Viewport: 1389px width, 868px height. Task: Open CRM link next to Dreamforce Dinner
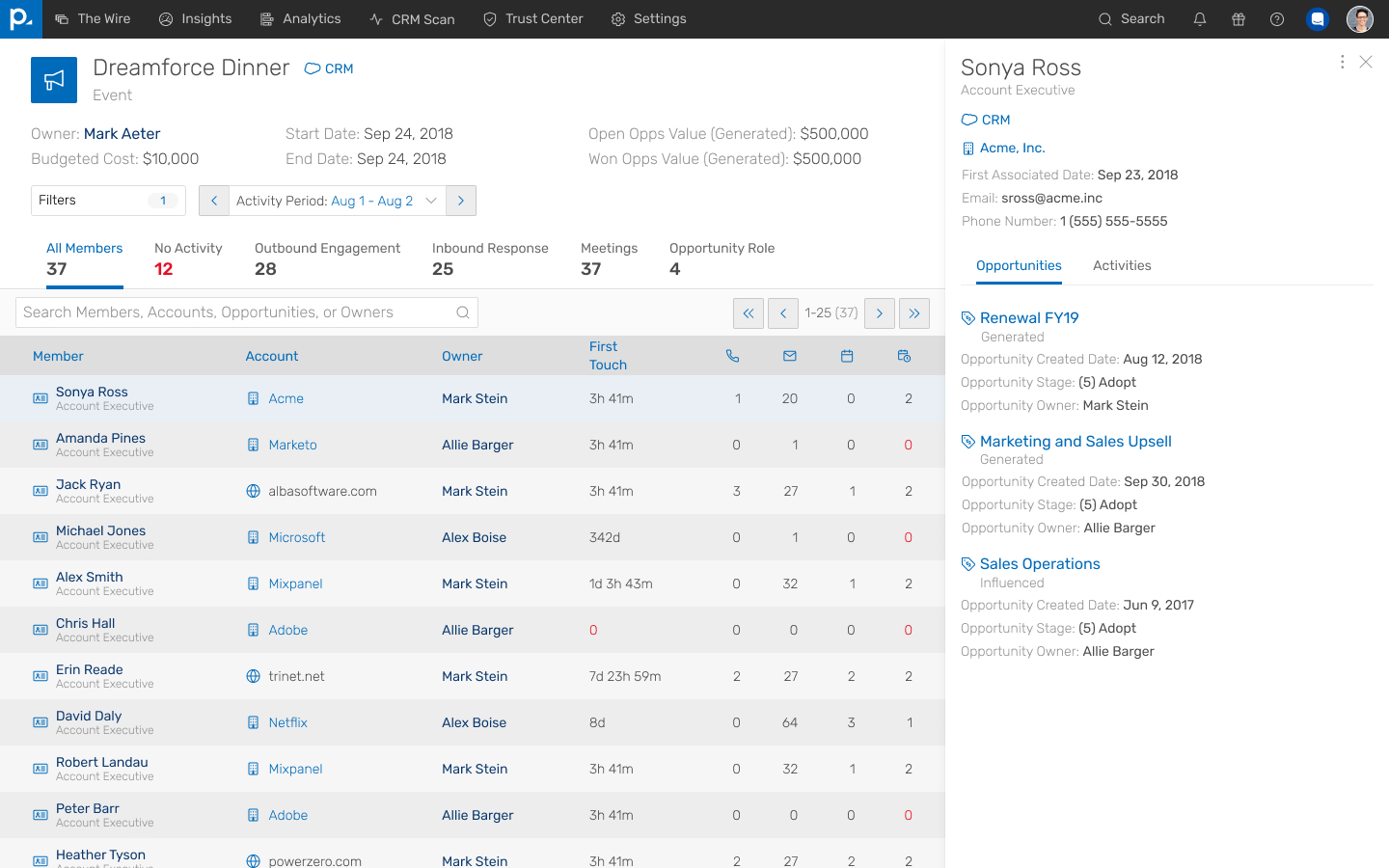pos(329,68)
